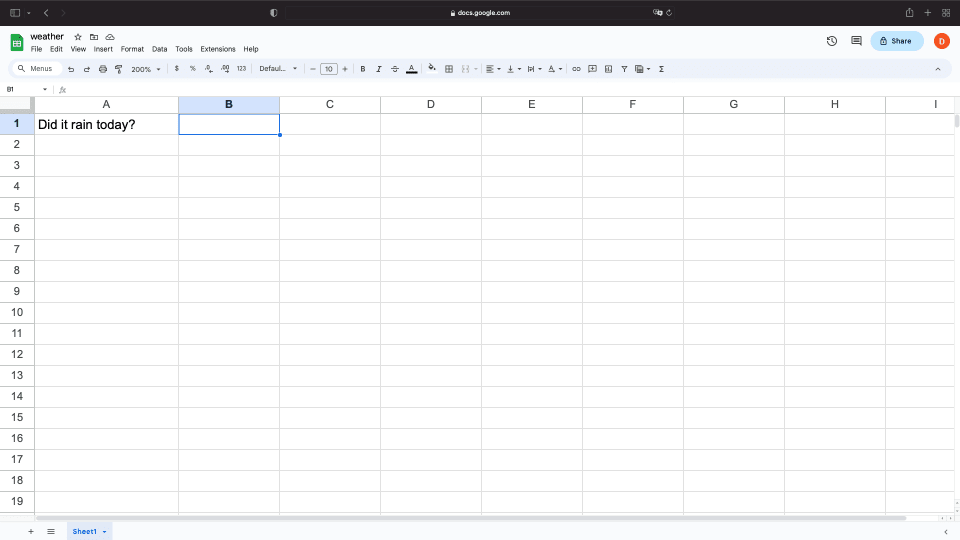
Task: Toggle strikethrough formatting
Action: (395, 69)
